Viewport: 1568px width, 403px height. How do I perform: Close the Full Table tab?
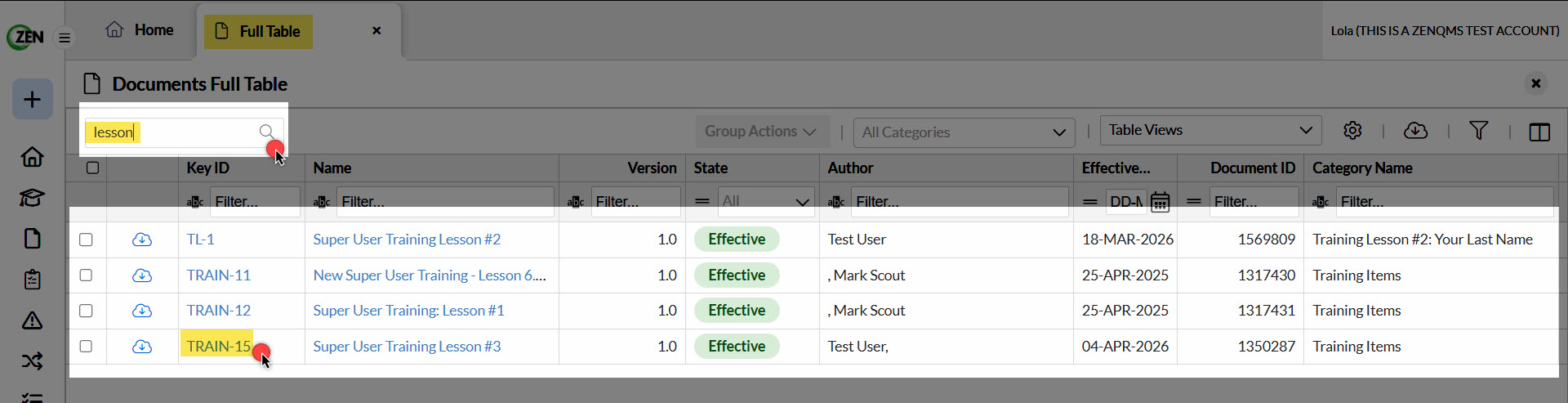click(376, 30)
